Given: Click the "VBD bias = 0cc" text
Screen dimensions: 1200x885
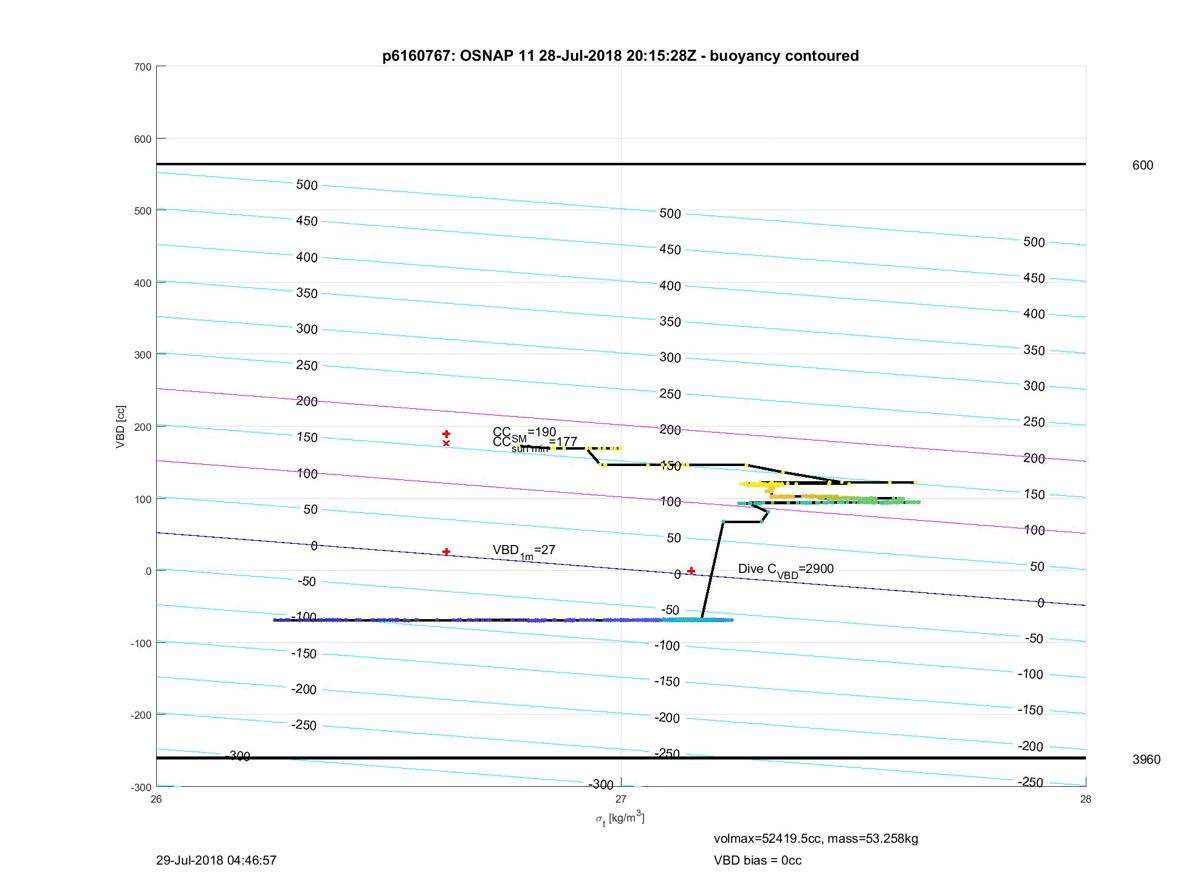Looking at the screenshot, I should 757,860.
